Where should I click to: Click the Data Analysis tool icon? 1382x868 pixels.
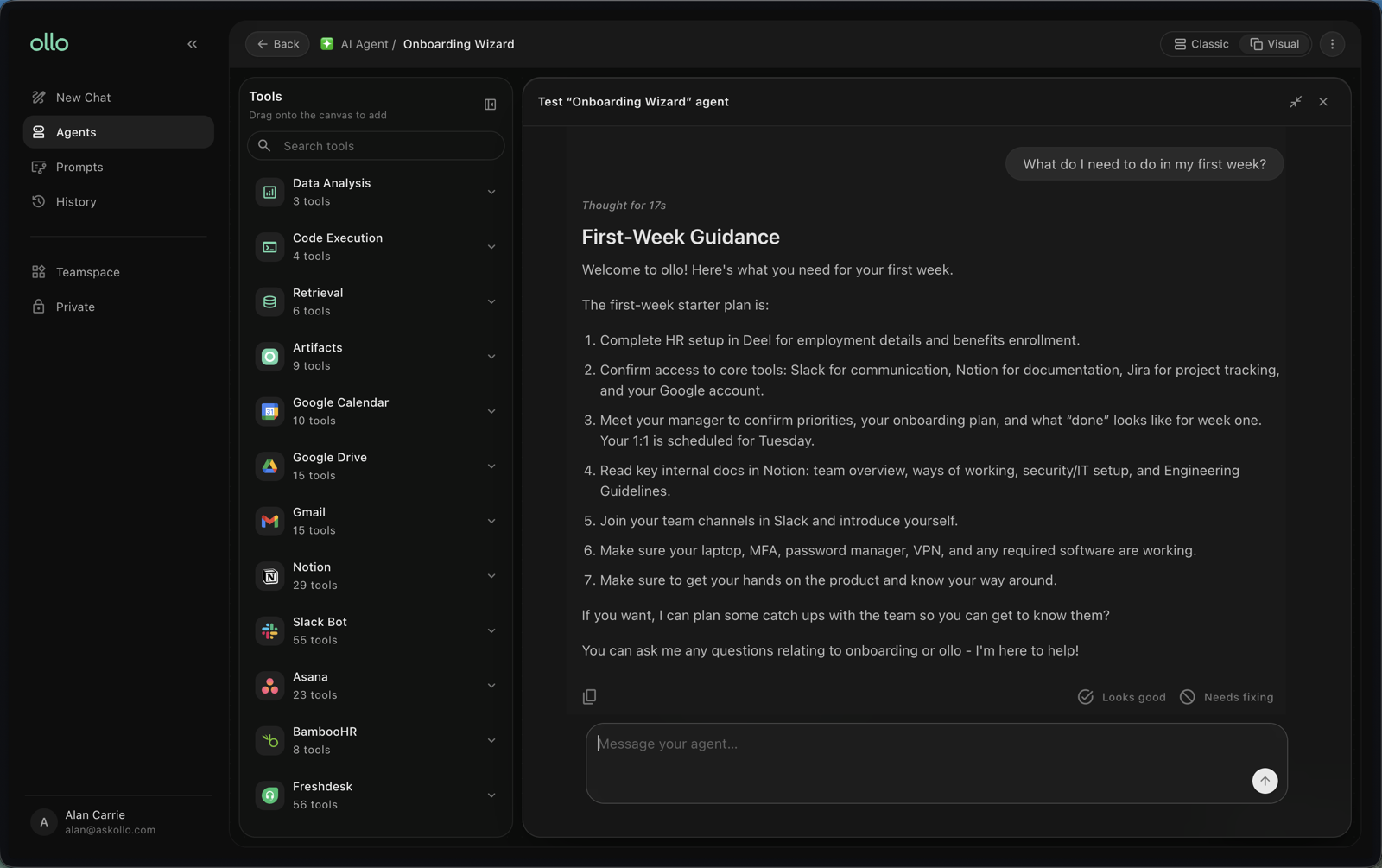click(269, 192)
